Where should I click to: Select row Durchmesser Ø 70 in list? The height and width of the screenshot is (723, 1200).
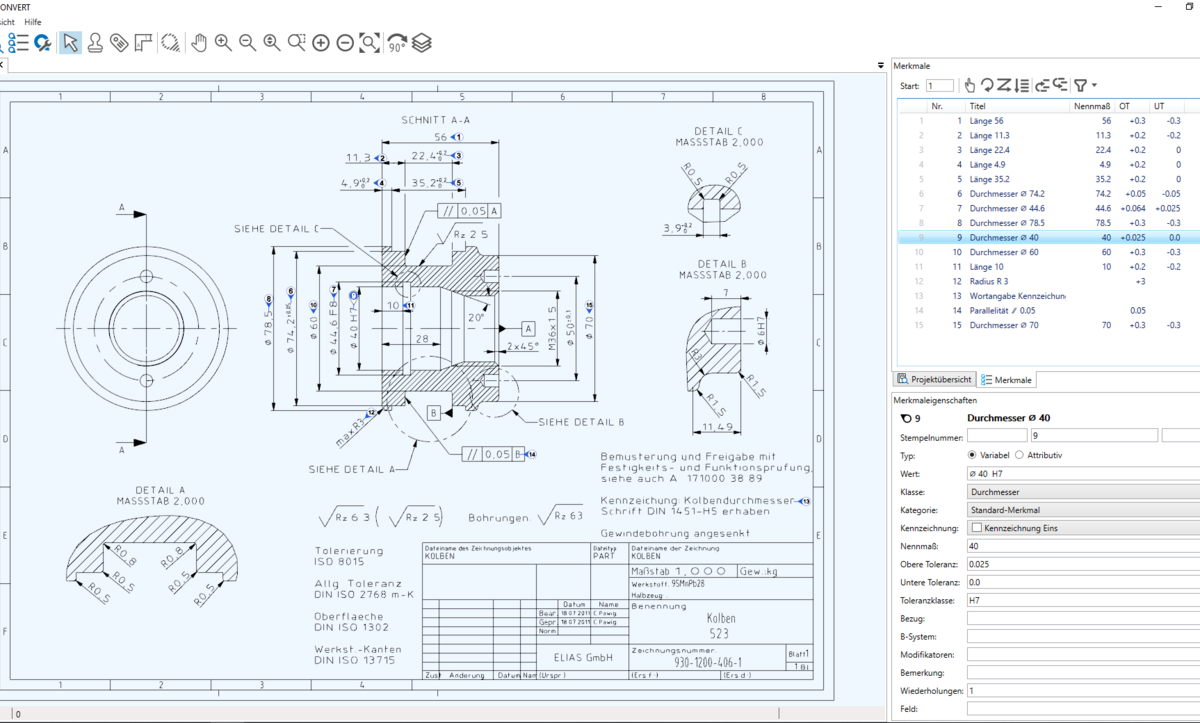pos(1045,325)
